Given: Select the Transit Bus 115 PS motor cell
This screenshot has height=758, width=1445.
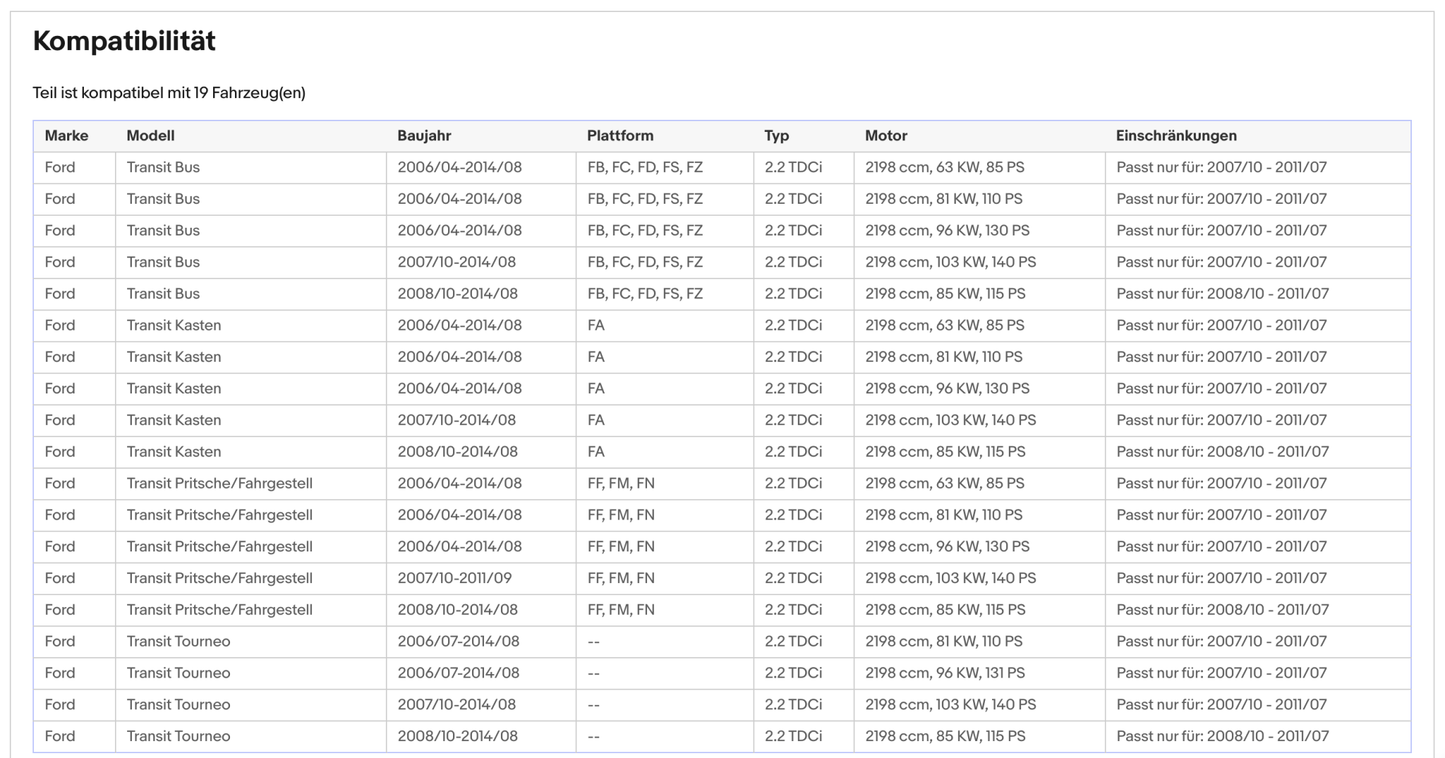Looking at the screenshot, I should [x=945, y=294].
